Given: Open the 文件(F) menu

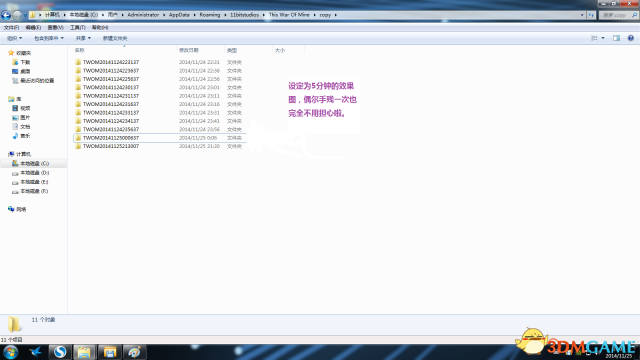Looking at the screenshot, I should (x=11, y=27).
